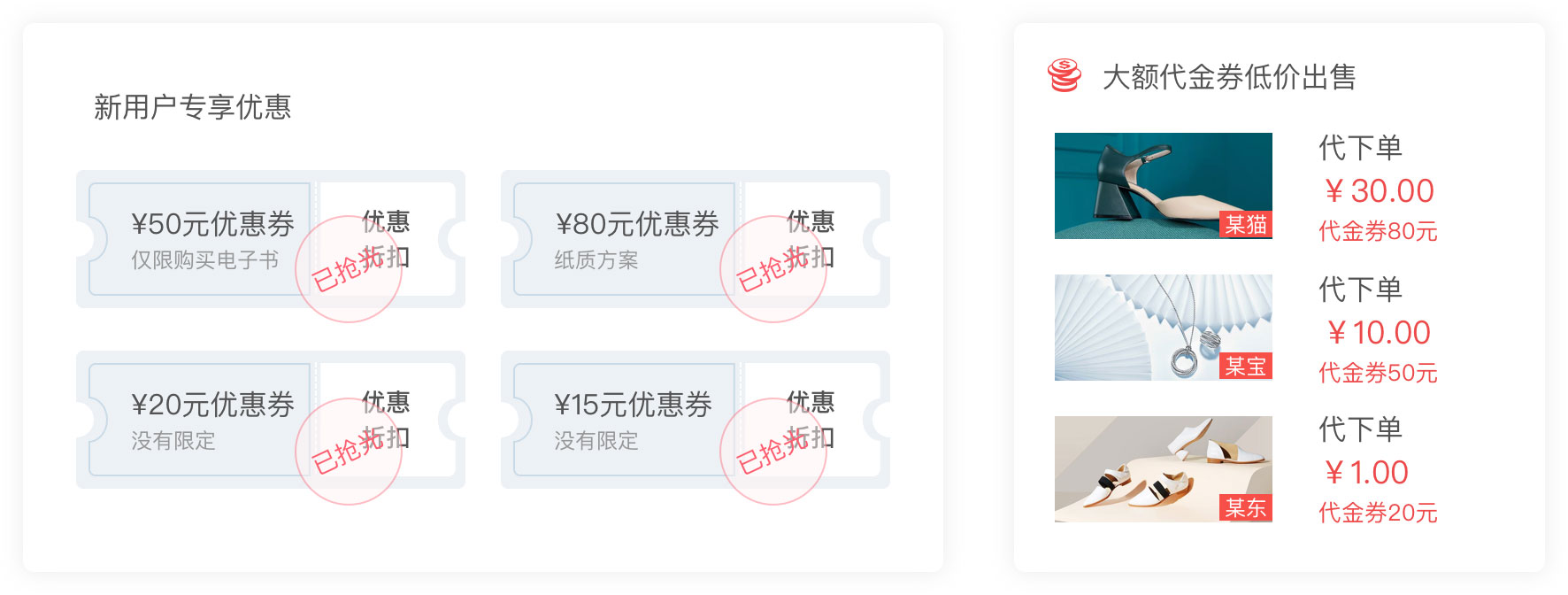Click the 已抢光 stamp on ¥15 coupon
The width and height of the screenshot is (1568, 595).
tap(773, 452)
